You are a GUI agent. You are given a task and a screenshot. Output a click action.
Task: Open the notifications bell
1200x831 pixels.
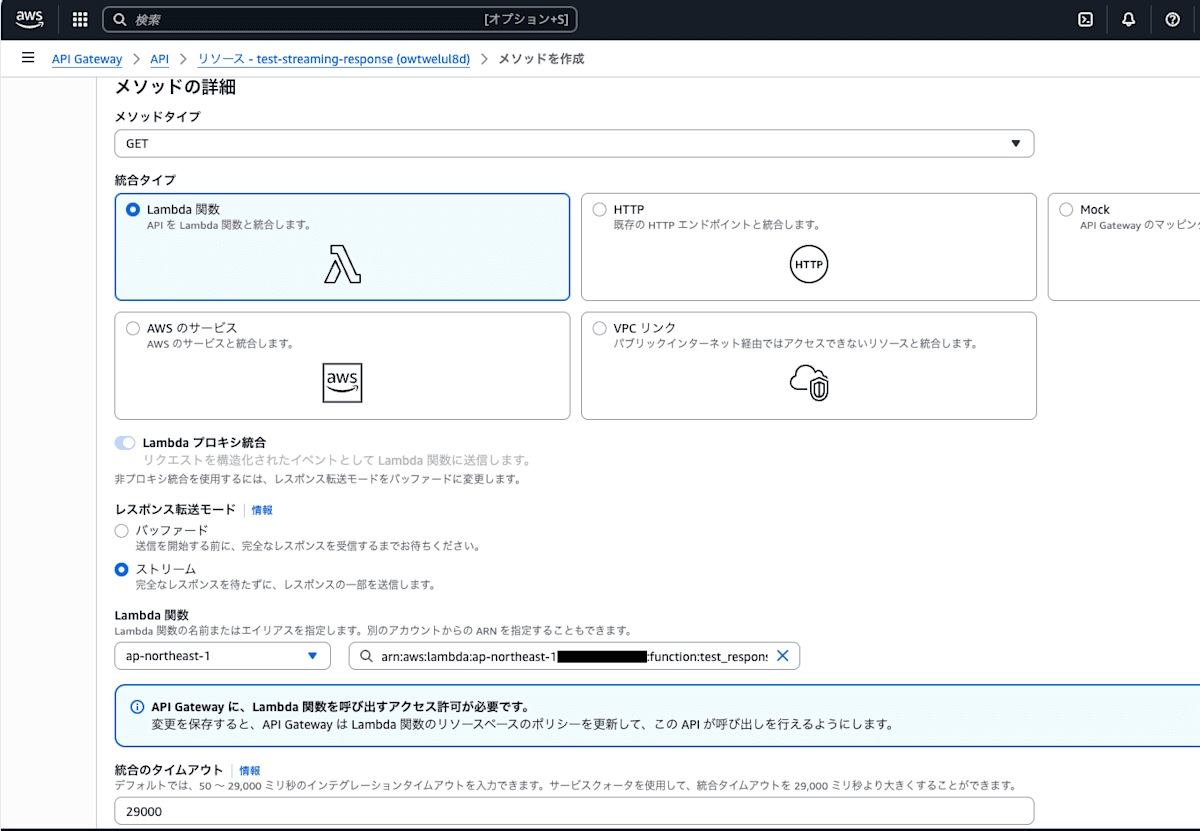pos(1129,19)
